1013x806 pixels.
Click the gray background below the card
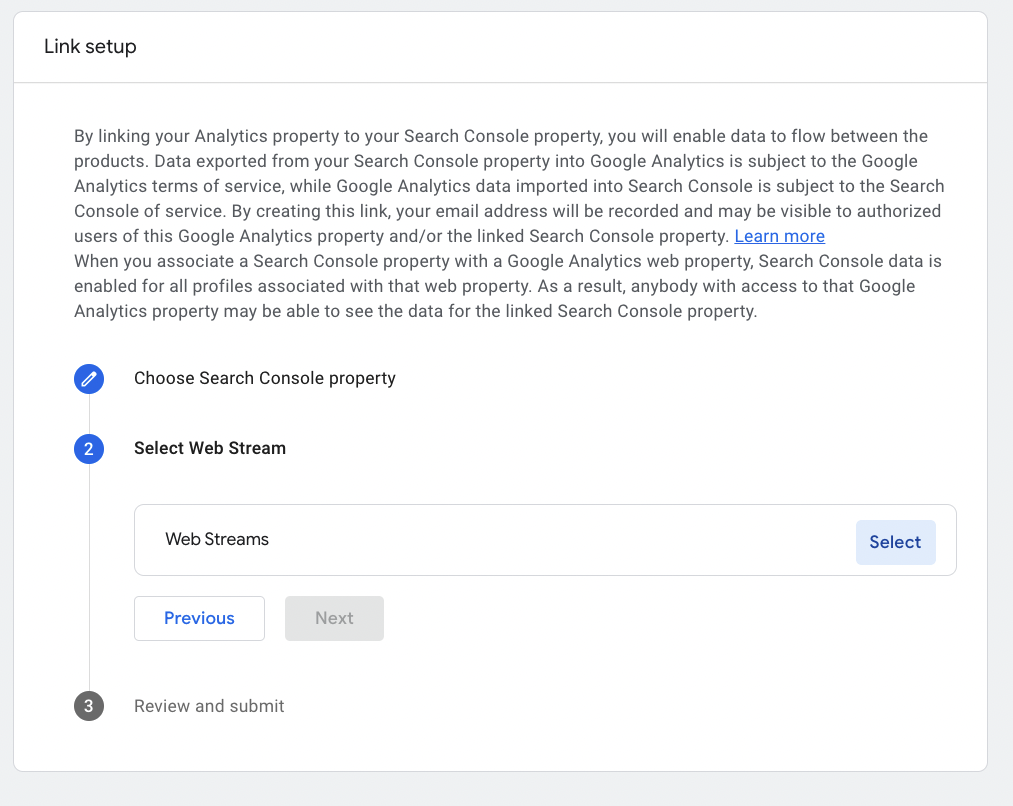[500, 790]
